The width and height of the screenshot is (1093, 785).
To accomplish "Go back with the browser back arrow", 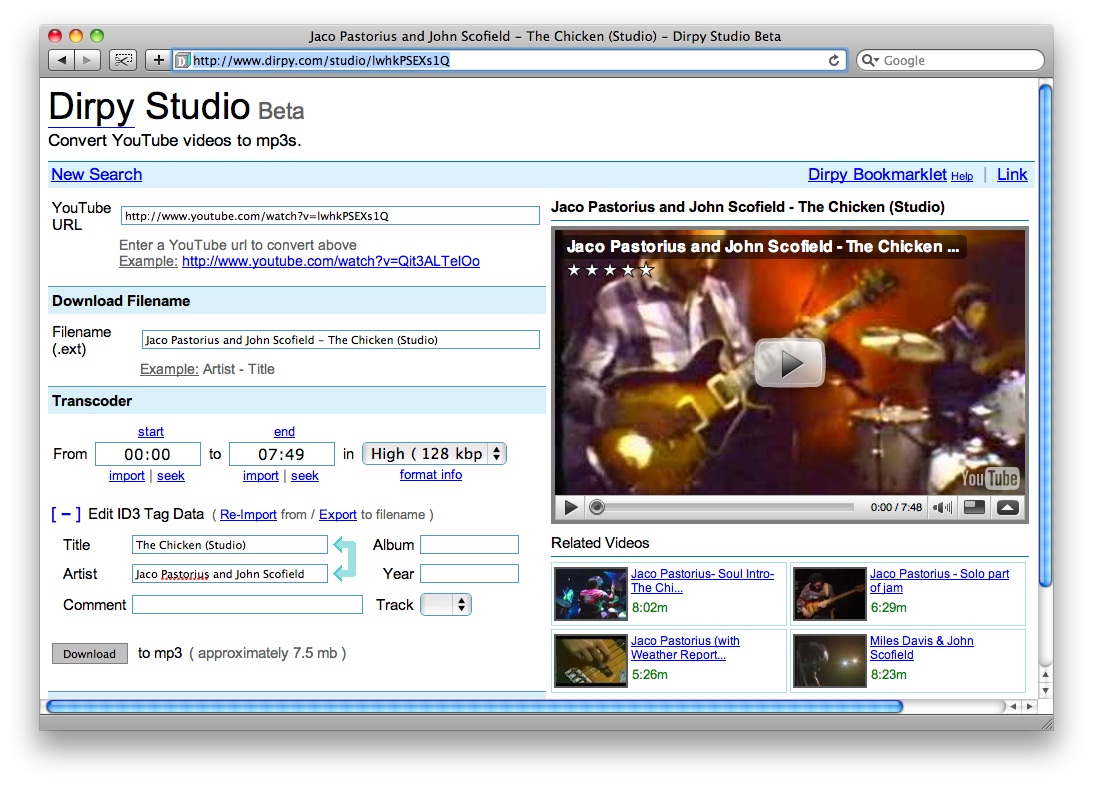I will click(61, 61).
